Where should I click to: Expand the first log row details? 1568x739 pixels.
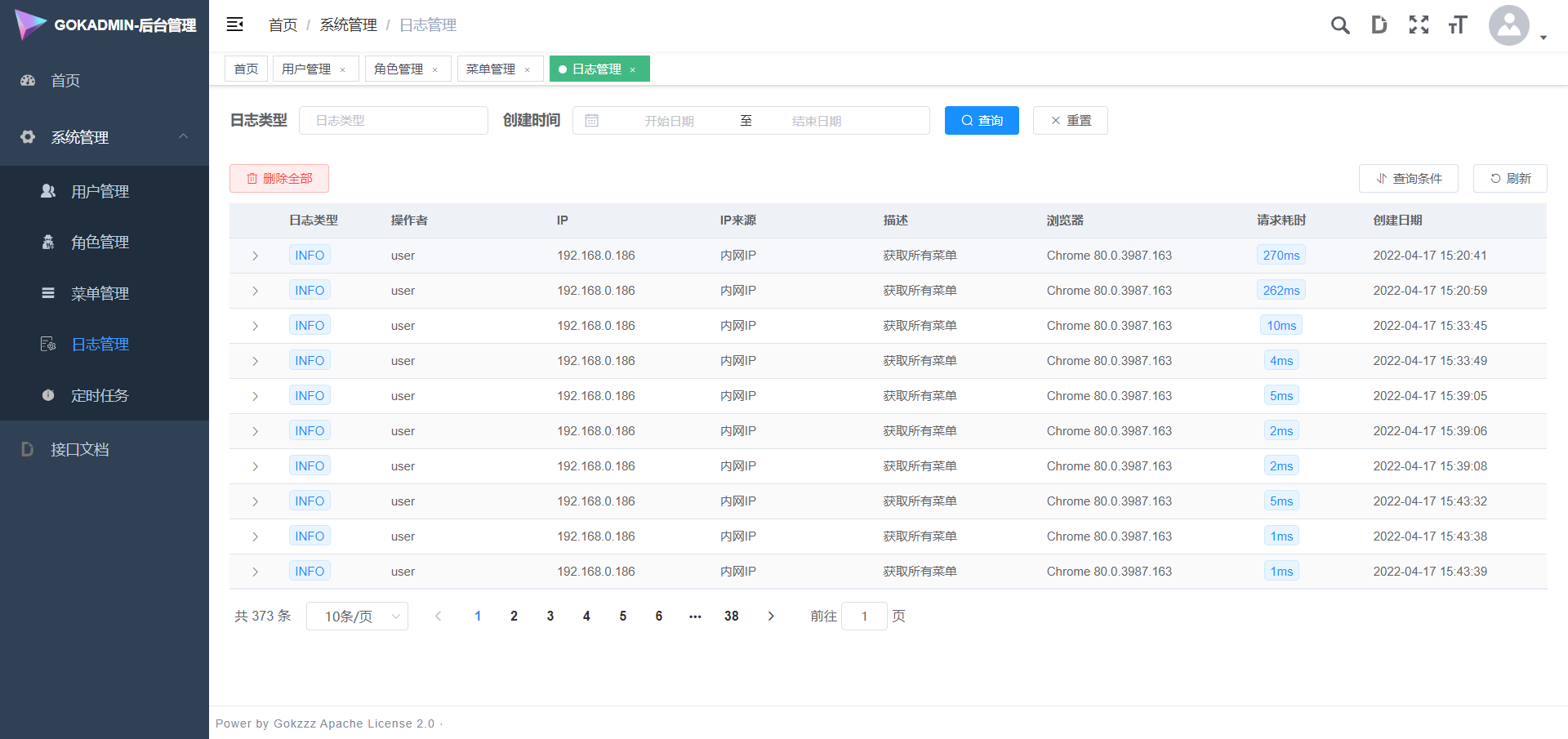tap(255, 256)
